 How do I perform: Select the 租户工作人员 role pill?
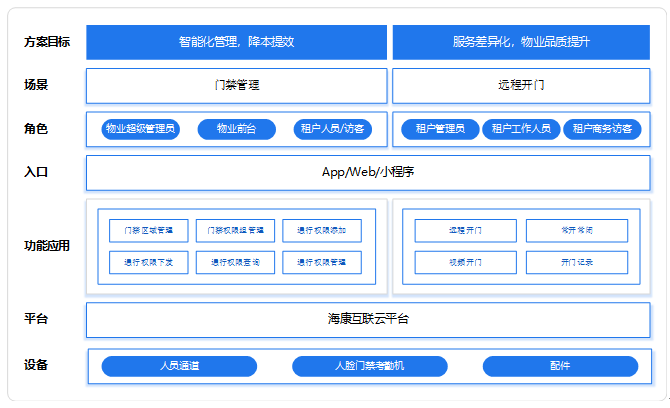(x=520, y=129)
